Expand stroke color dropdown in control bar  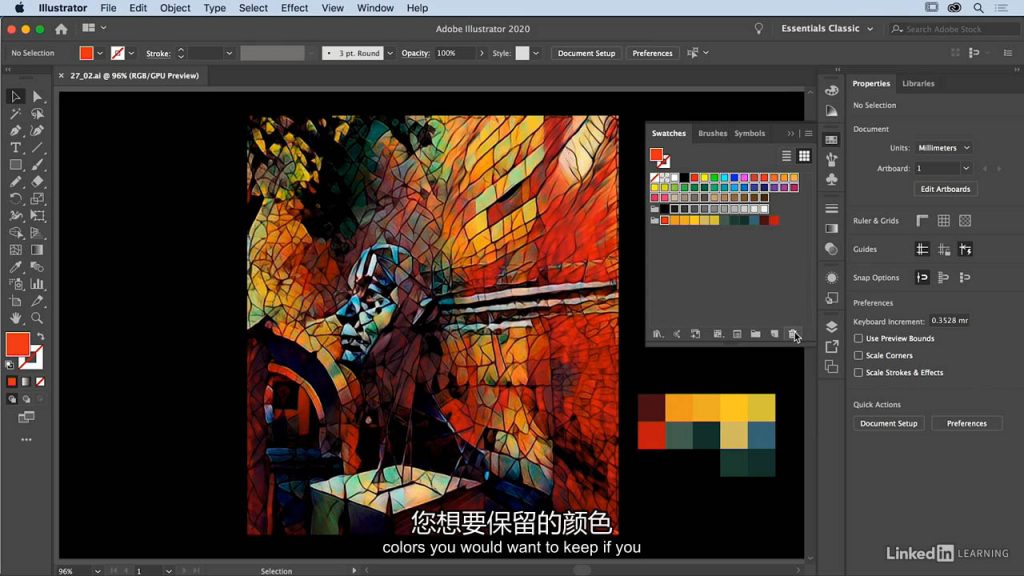(131, 54)
